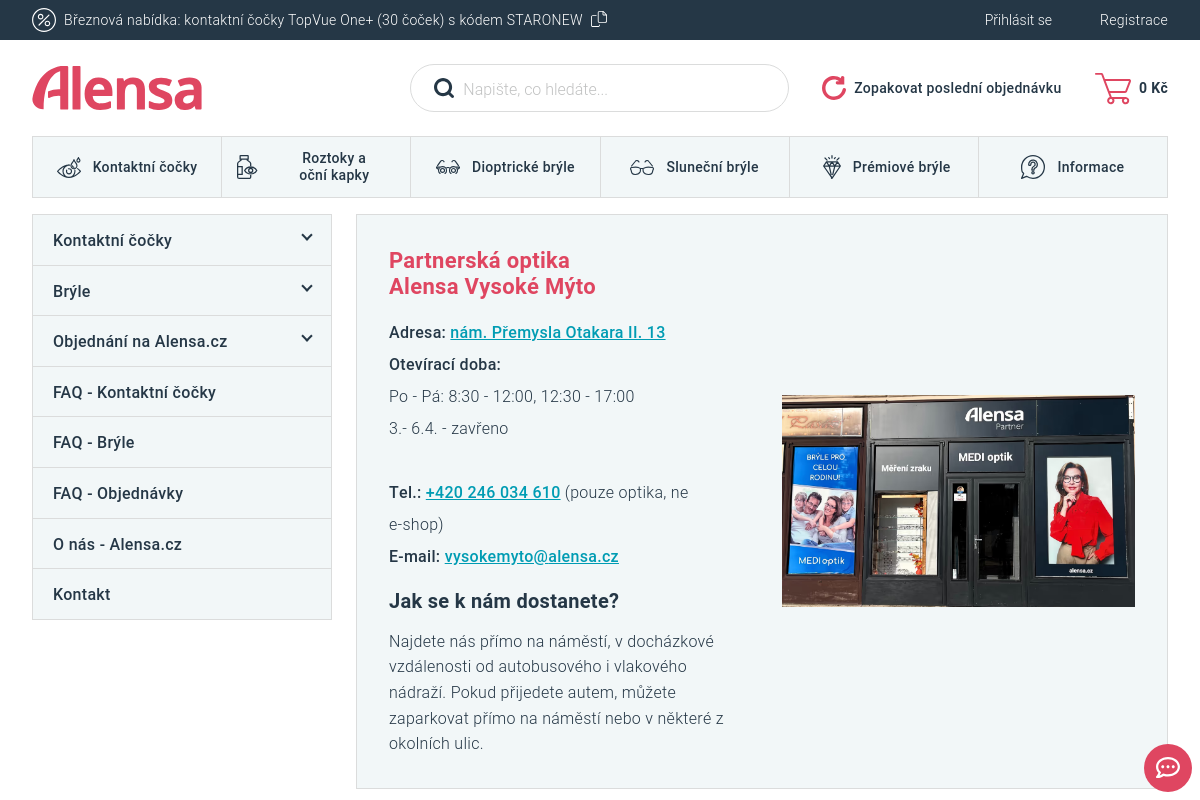Image resolution: width=1200 pixels, height=800 pixels.
Task: Click the vysokemyto@alensa.cz email link
Action: coord(531,556)
